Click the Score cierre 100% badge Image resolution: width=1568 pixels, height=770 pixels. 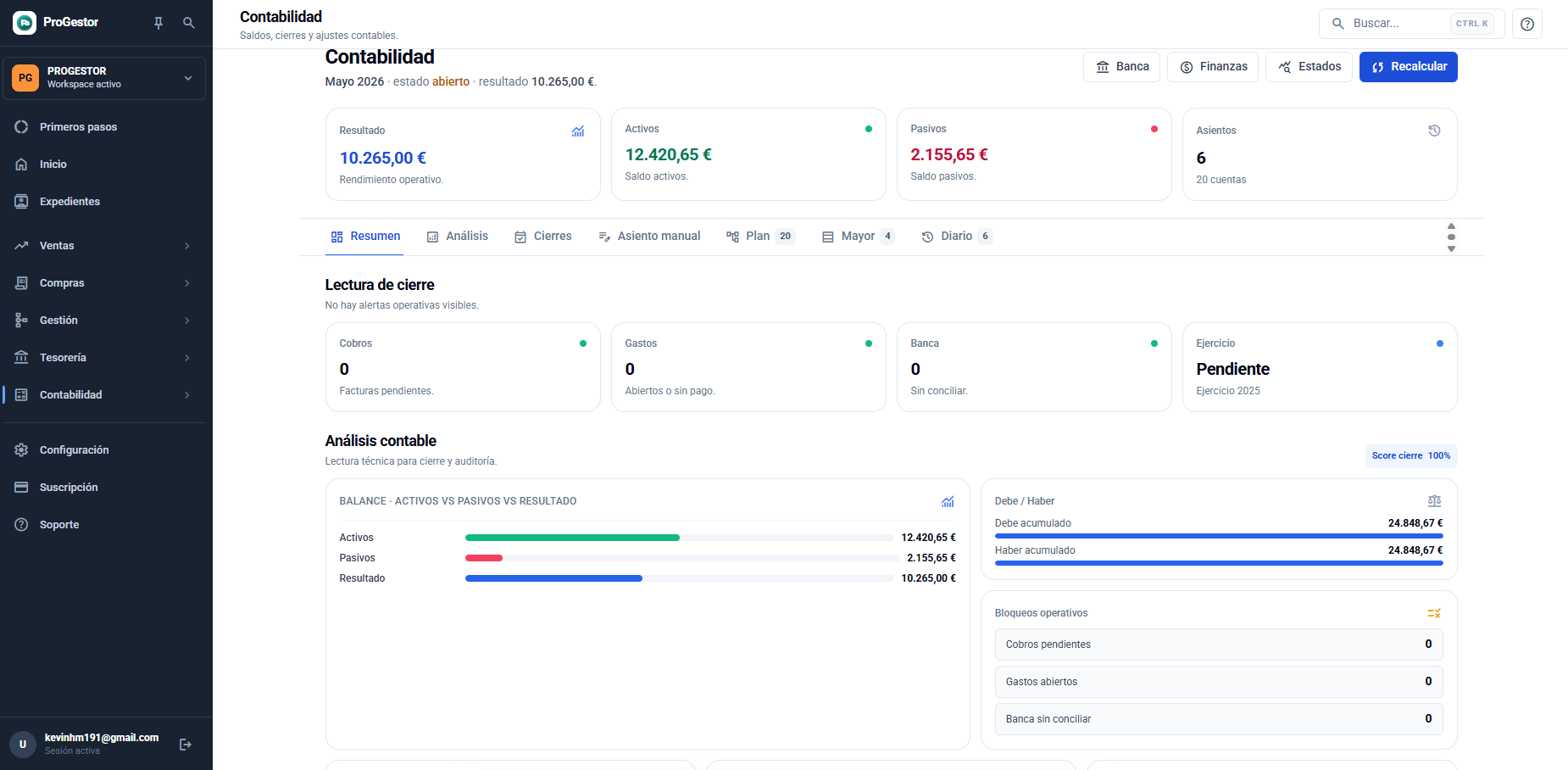point(1411,456)
